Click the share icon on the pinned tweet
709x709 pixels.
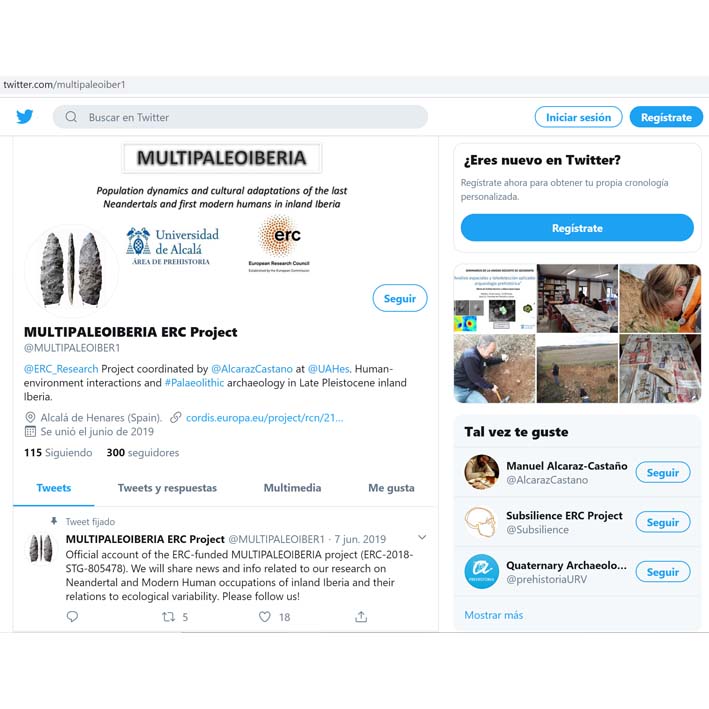click(x=361, y=616)
